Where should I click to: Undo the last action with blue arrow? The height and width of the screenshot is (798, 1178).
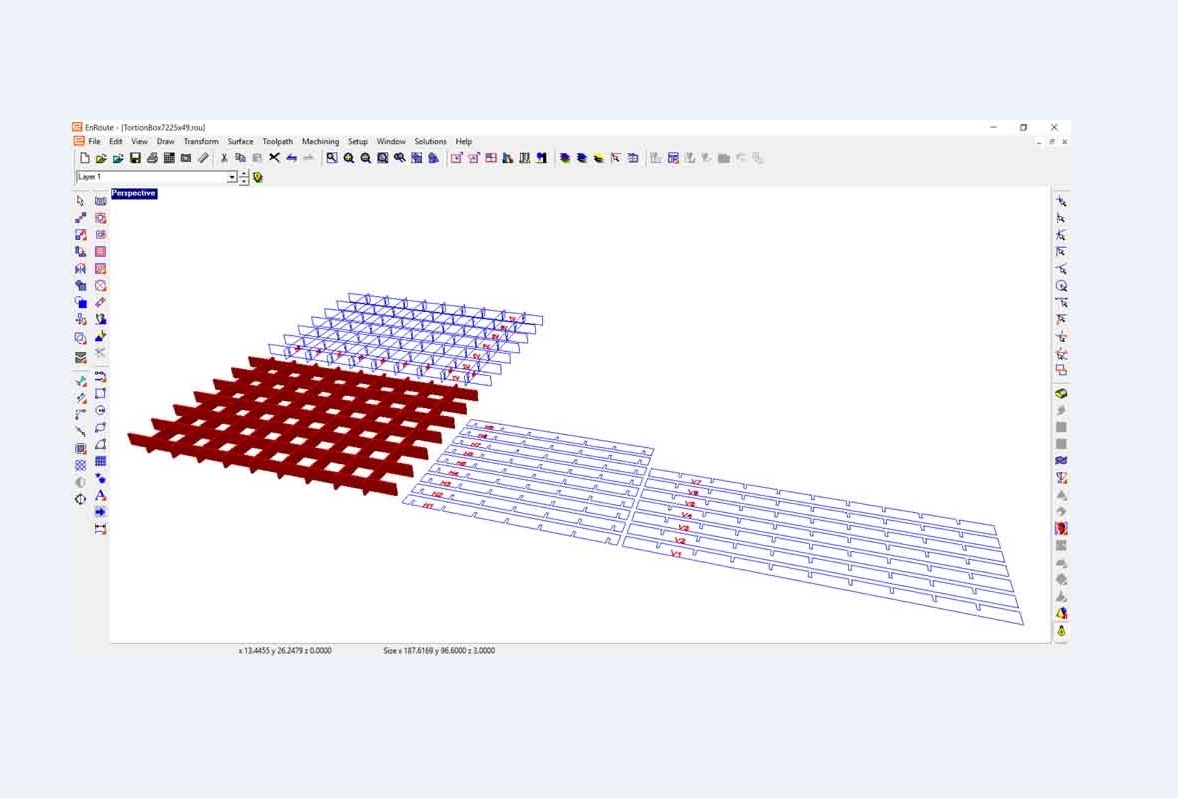coord(291,159)
